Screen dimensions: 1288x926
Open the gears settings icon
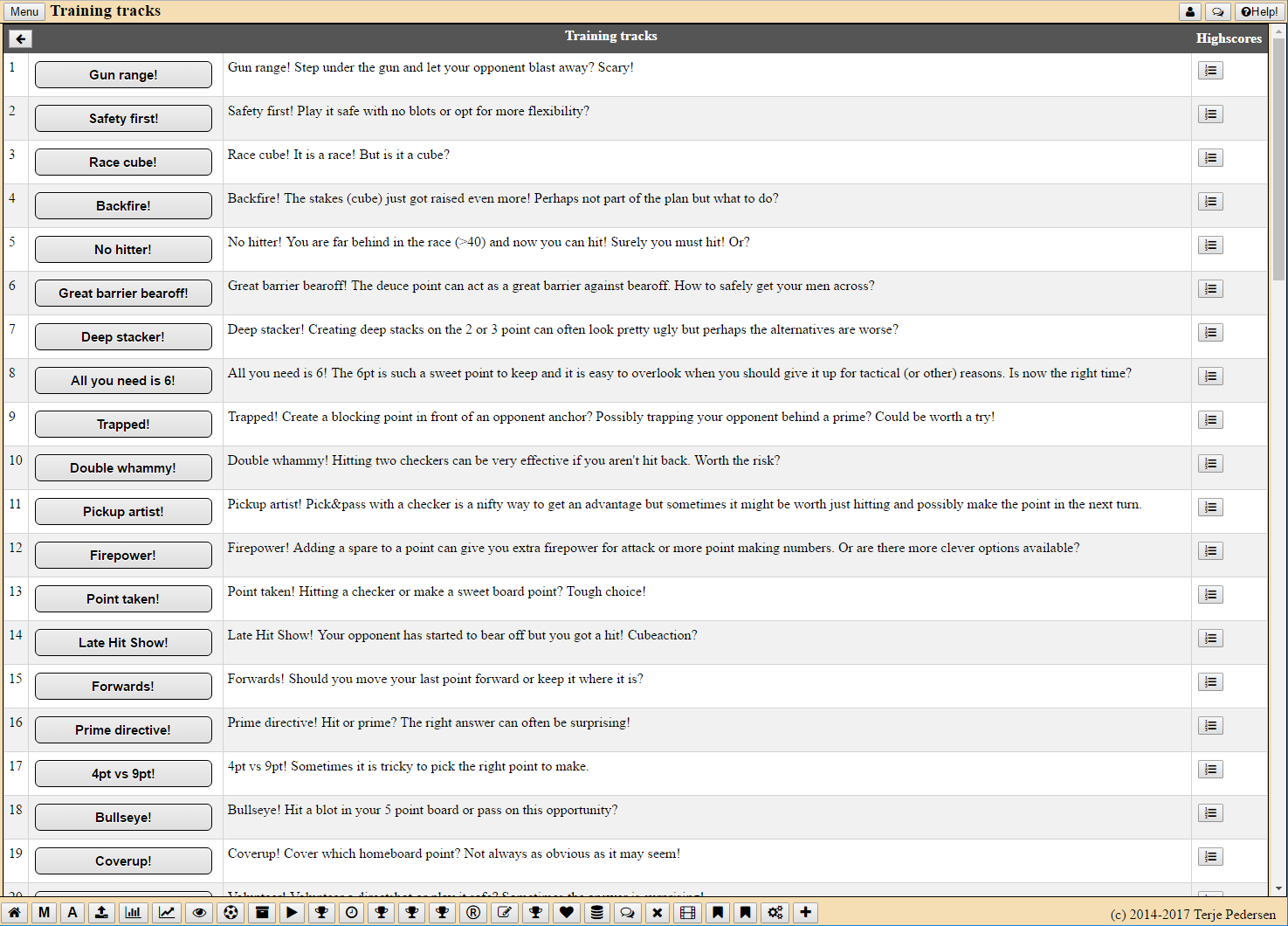coord(775,913)
